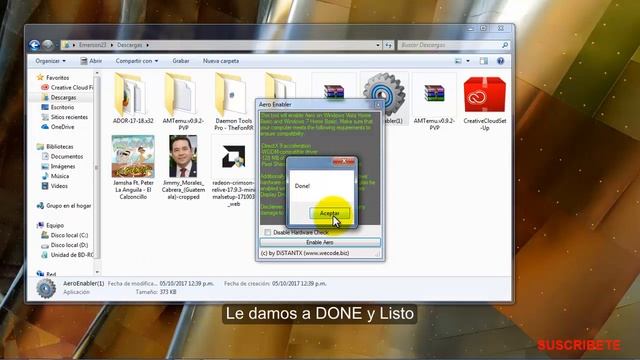Open Explorer help question-mark icon
The image size is (640, 360).
(500, 61)
